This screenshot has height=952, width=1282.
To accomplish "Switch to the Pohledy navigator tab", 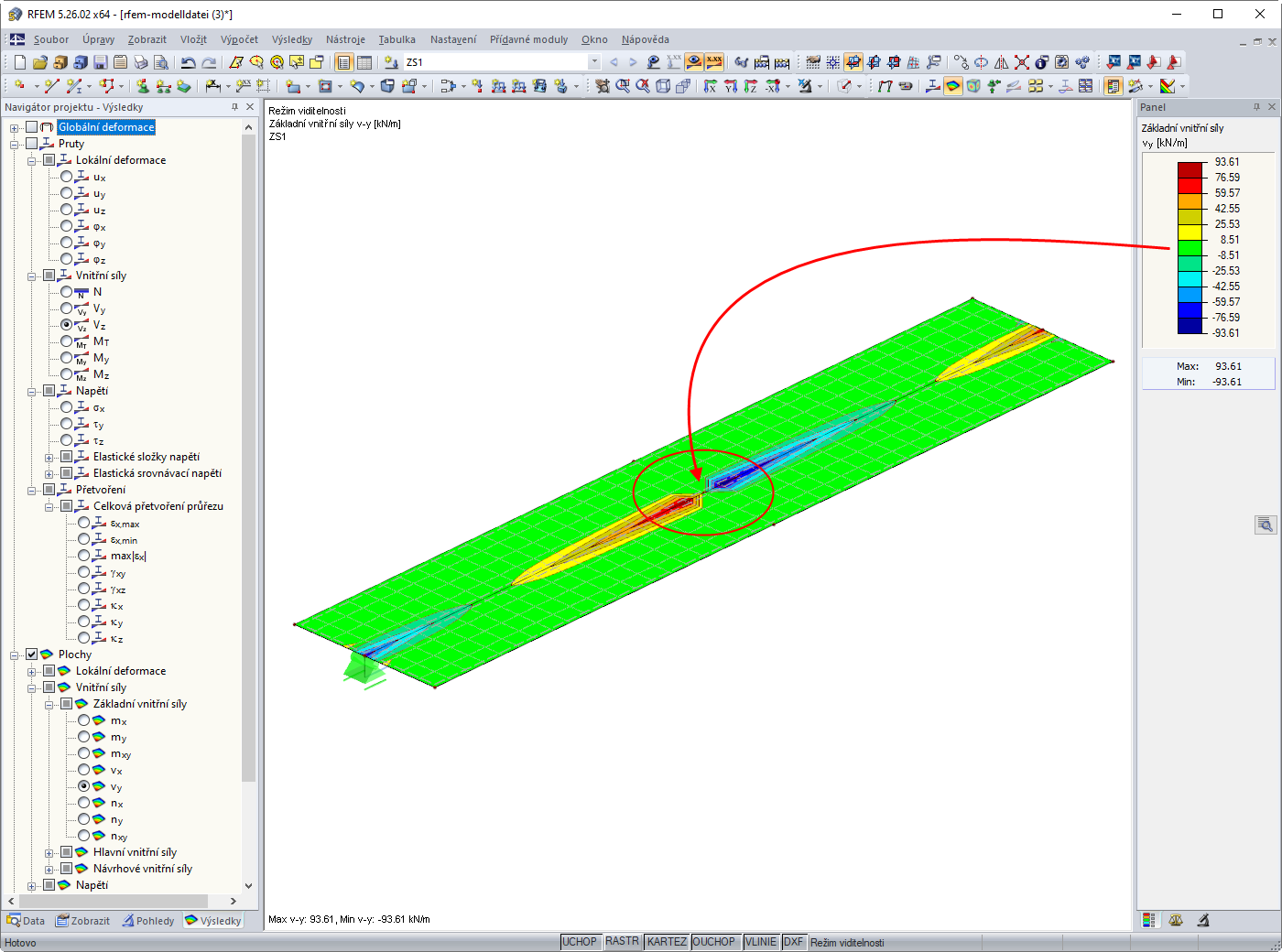I will point(148,921).
